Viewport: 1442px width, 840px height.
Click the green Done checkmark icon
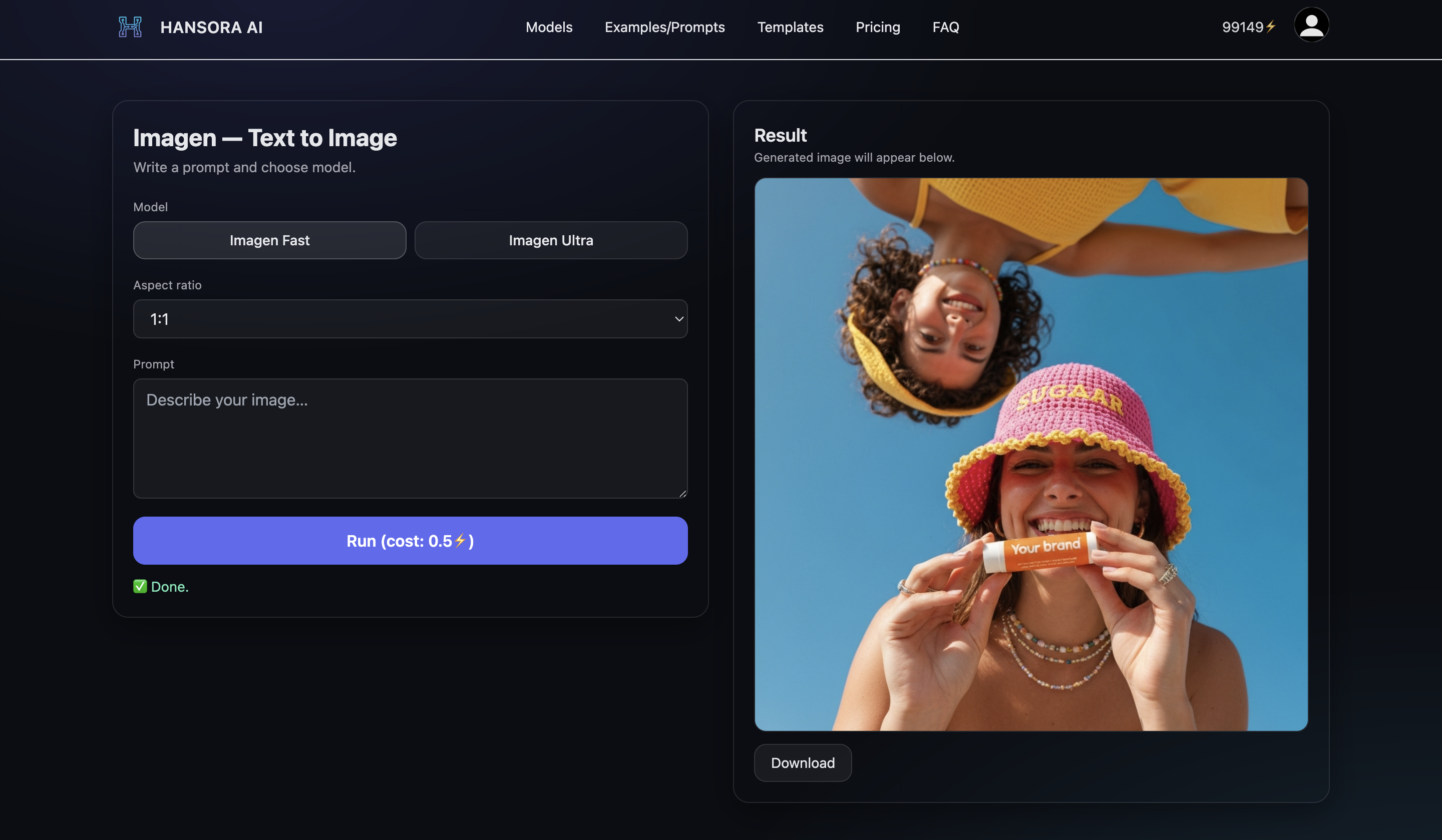[140, 587]
